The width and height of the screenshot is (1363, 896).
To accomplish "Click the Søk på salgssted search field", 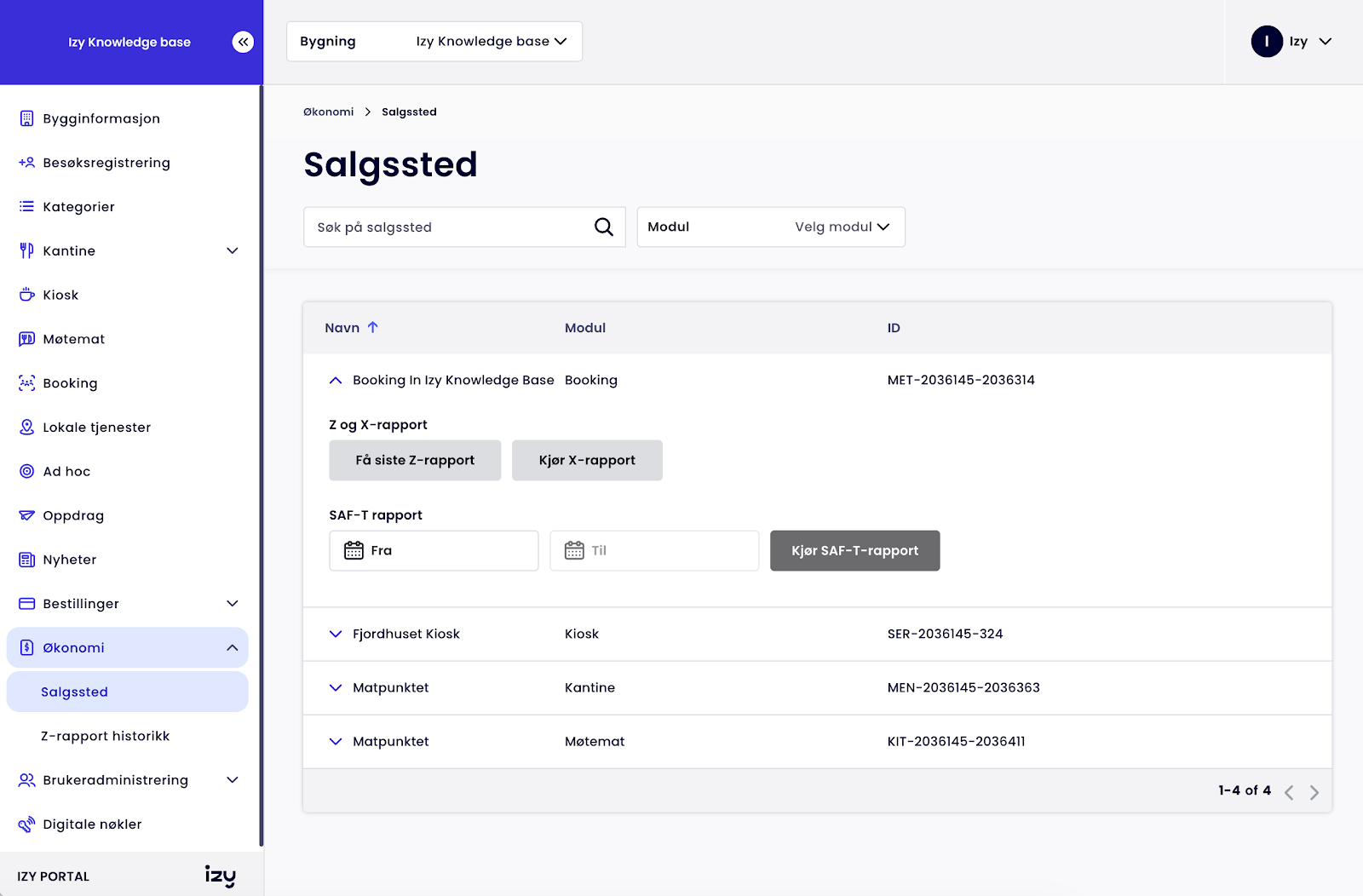I will (447, 227).
